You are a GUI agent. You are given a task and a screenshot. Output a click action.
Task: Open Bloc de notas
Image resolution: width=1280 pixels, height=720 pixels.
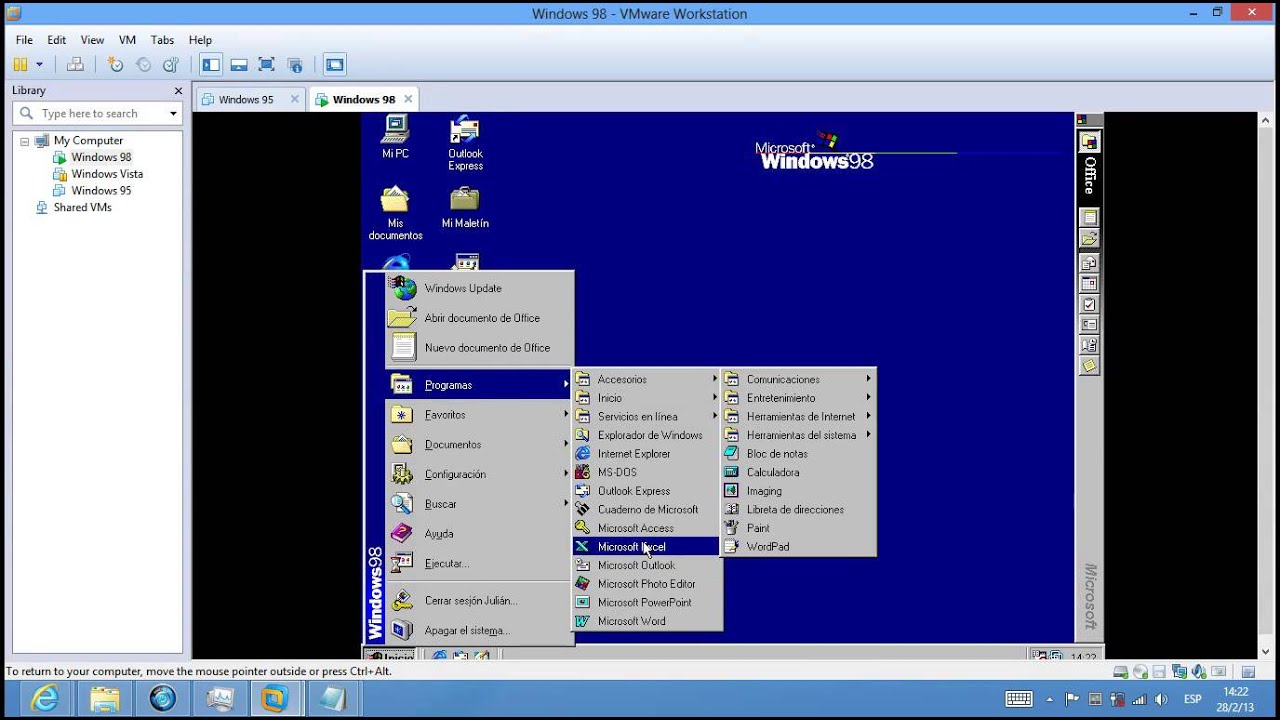coord(799,454)
